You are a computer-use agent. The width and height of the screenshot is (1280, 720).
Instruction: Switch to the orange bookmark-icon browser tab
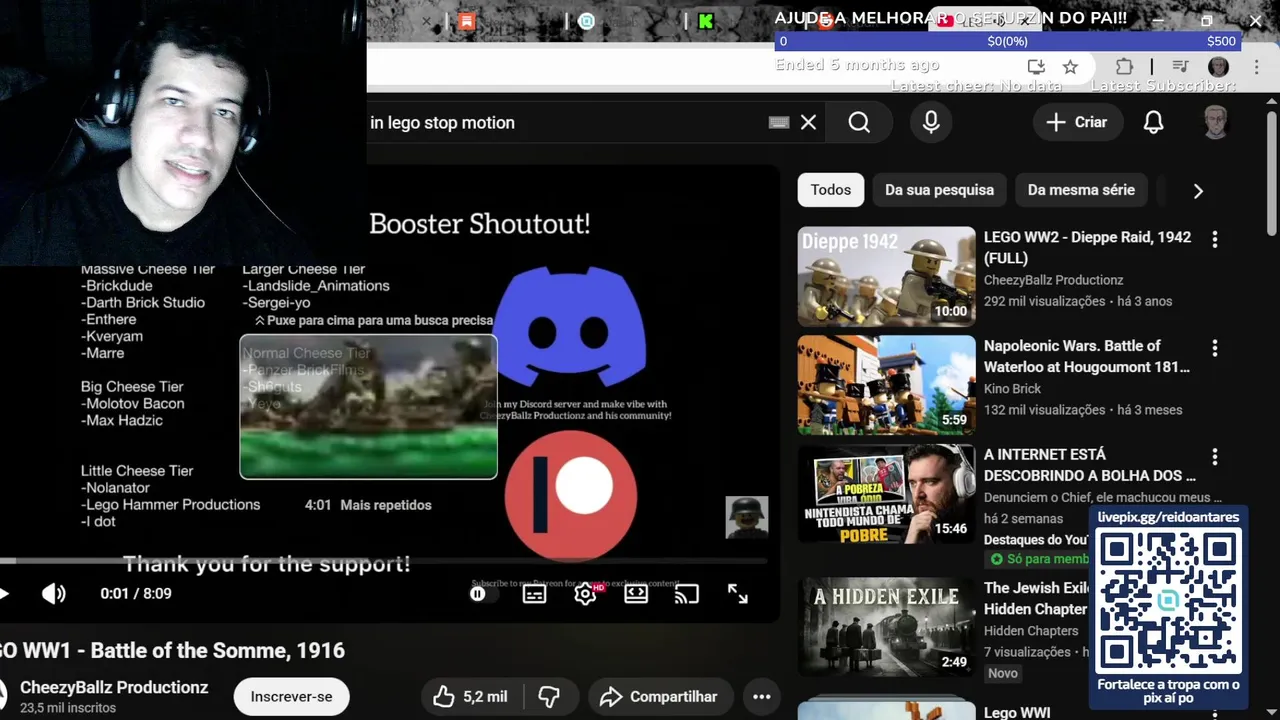467,21
